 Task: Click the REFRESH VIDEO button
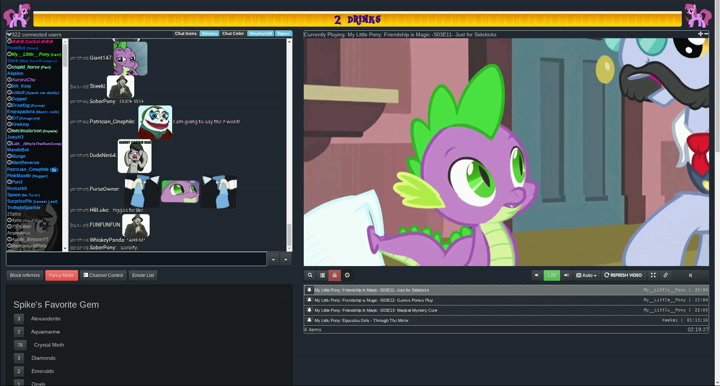(623, 275)
